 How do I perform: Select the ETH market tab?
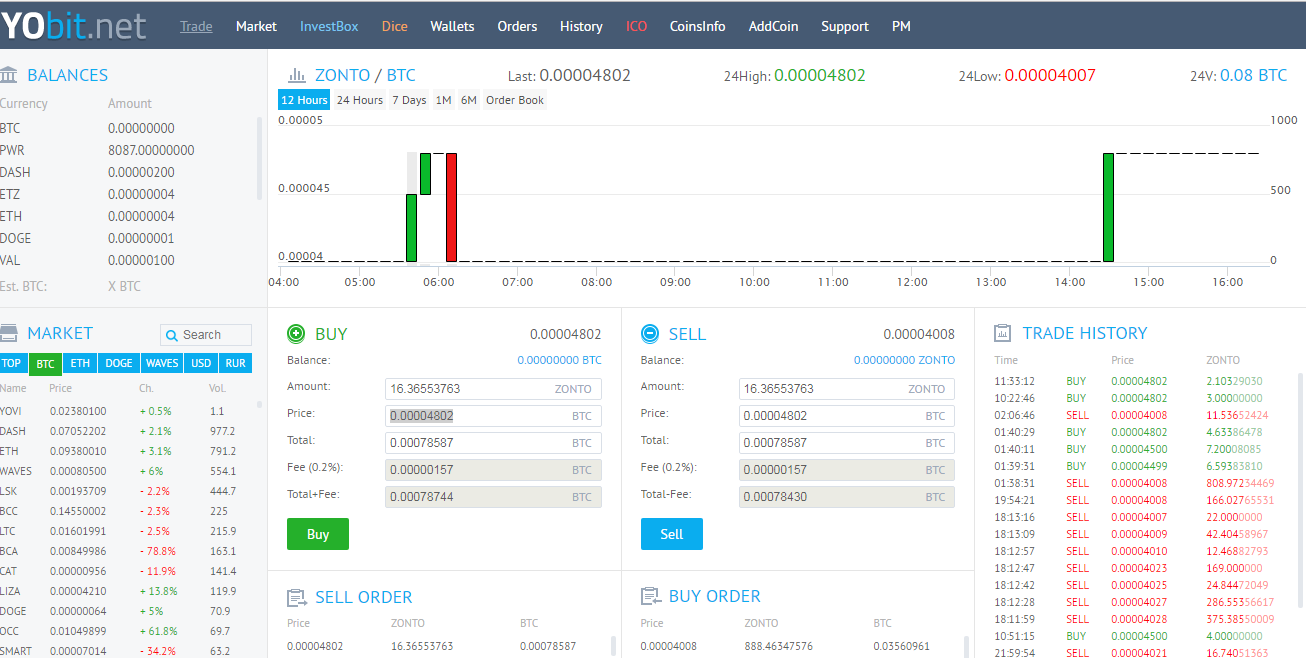pos(80,363)
